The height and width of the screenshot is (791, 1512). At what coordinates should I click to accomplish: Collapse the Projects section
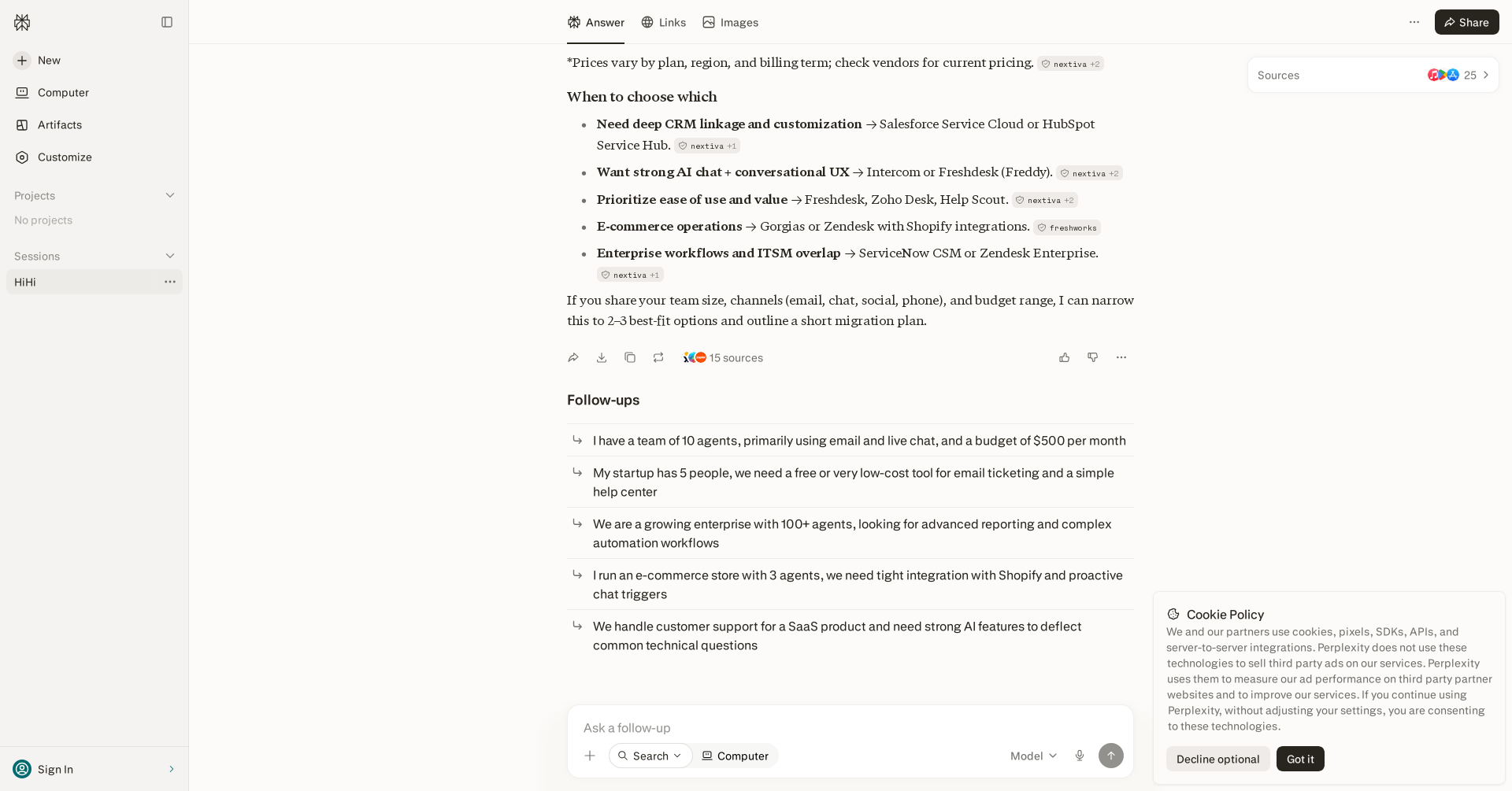point(170,195)
